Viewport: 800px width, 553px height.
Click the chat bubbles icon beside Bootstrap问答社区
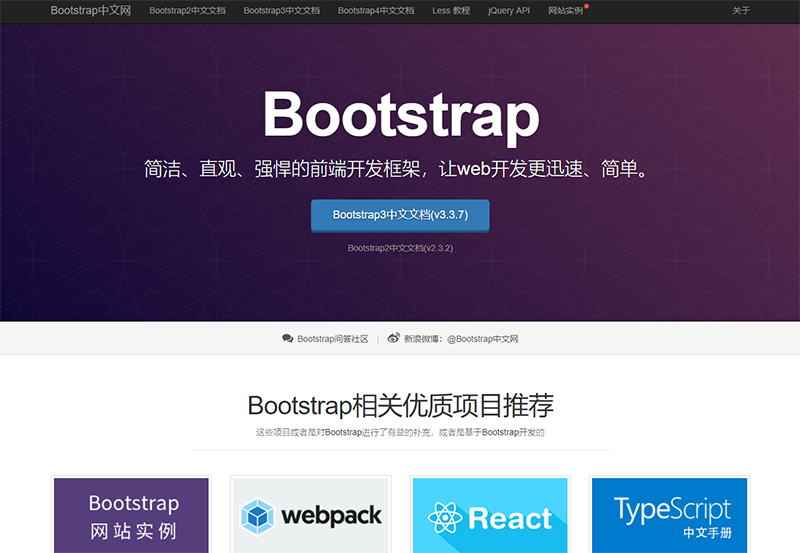288,338
